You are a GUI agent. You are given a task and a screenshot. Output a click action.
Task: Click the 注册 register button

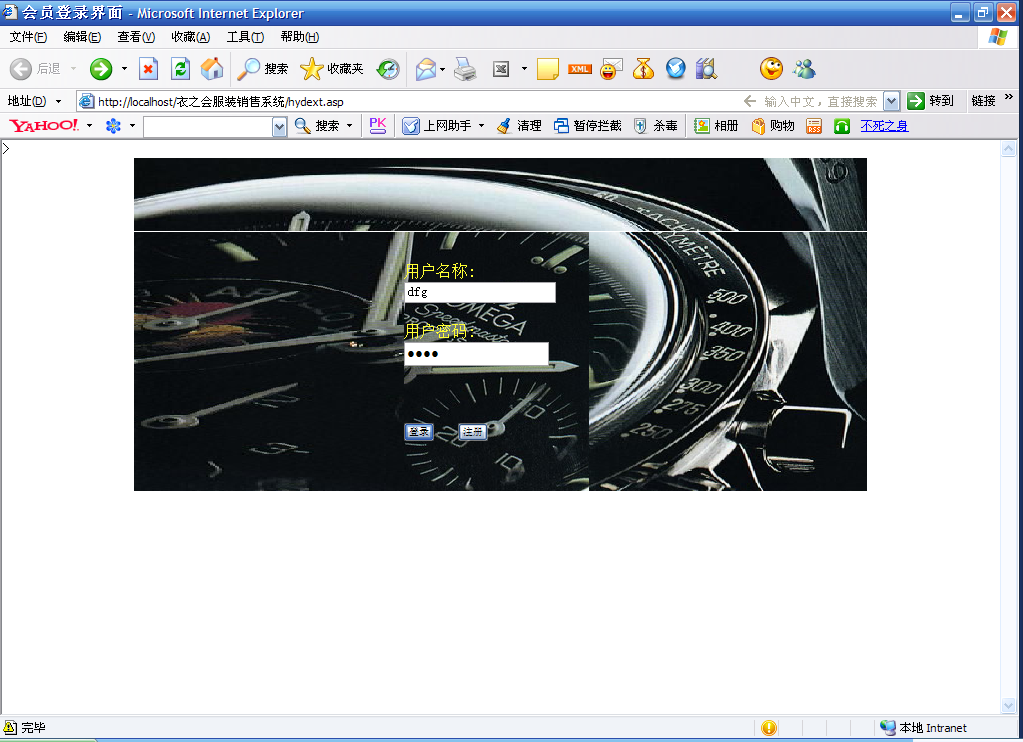472,431
